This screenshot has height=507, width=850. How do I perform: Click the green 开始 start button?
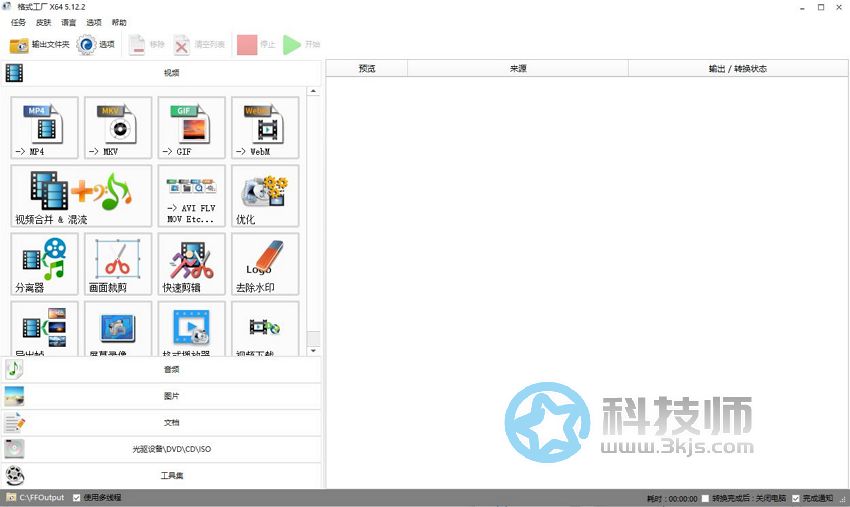[x=301, y=44]
